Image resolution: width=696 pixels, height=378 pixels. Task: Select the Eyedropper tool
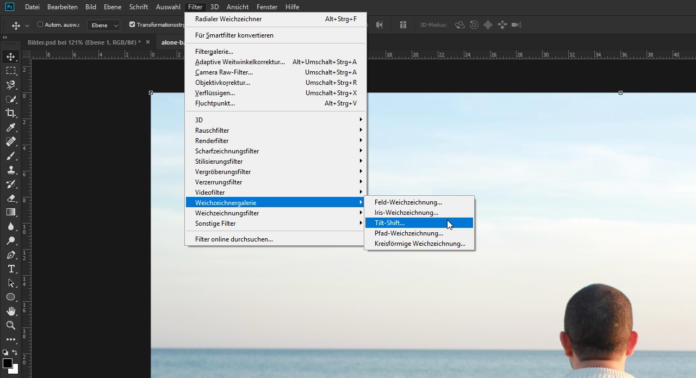(11, 127)
